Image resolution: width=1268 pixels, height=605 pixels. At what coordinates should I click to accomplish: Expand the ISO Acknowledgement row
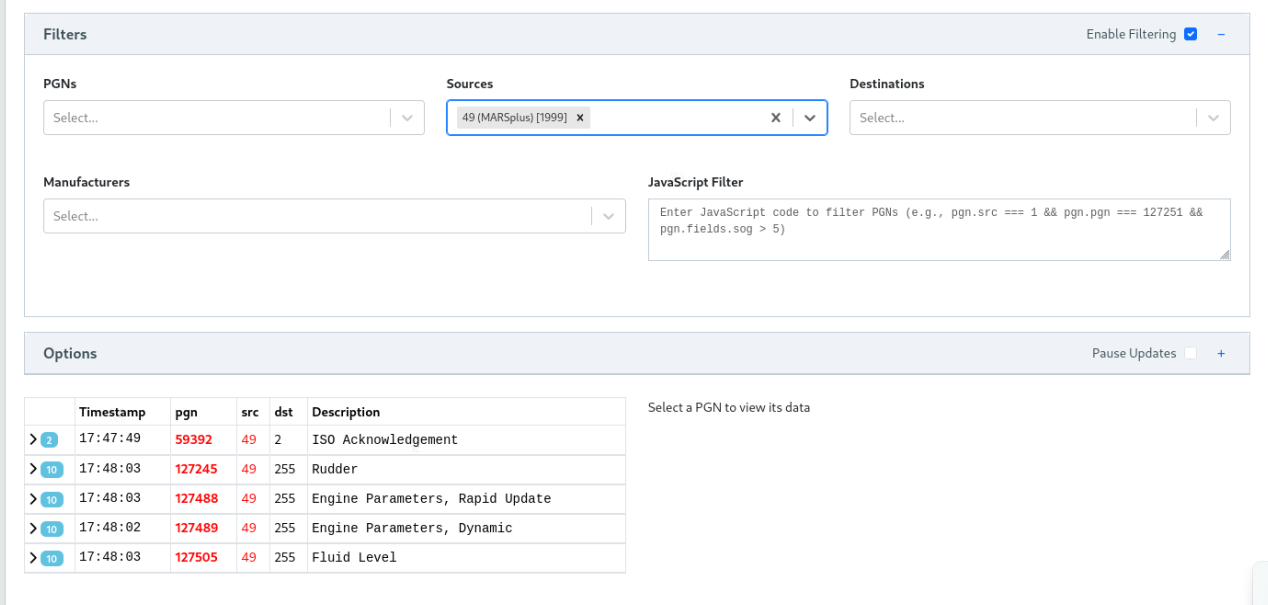point(33,440)
